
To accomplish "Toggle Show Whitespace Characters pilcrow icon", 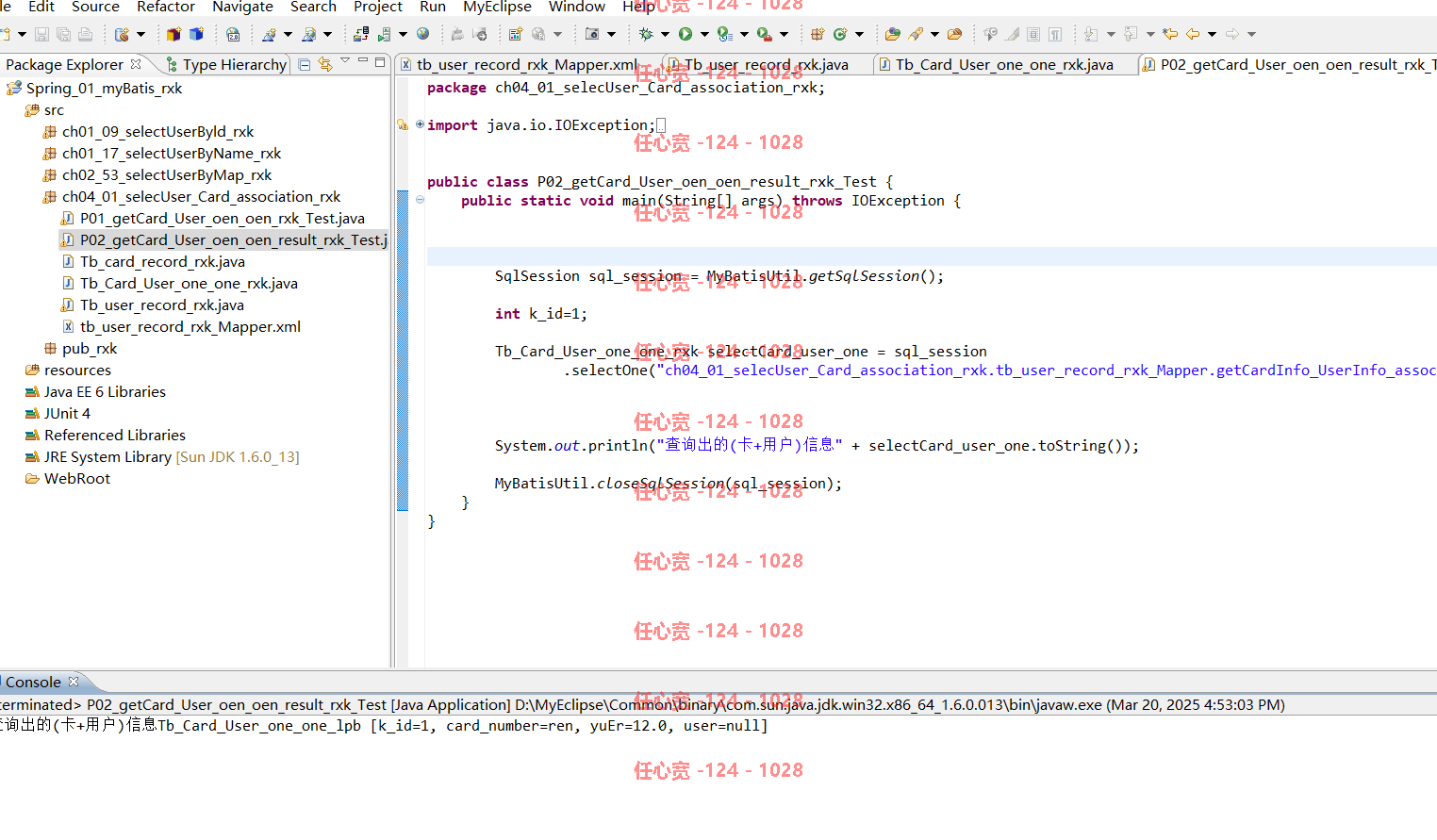I will pos(1055,34).
